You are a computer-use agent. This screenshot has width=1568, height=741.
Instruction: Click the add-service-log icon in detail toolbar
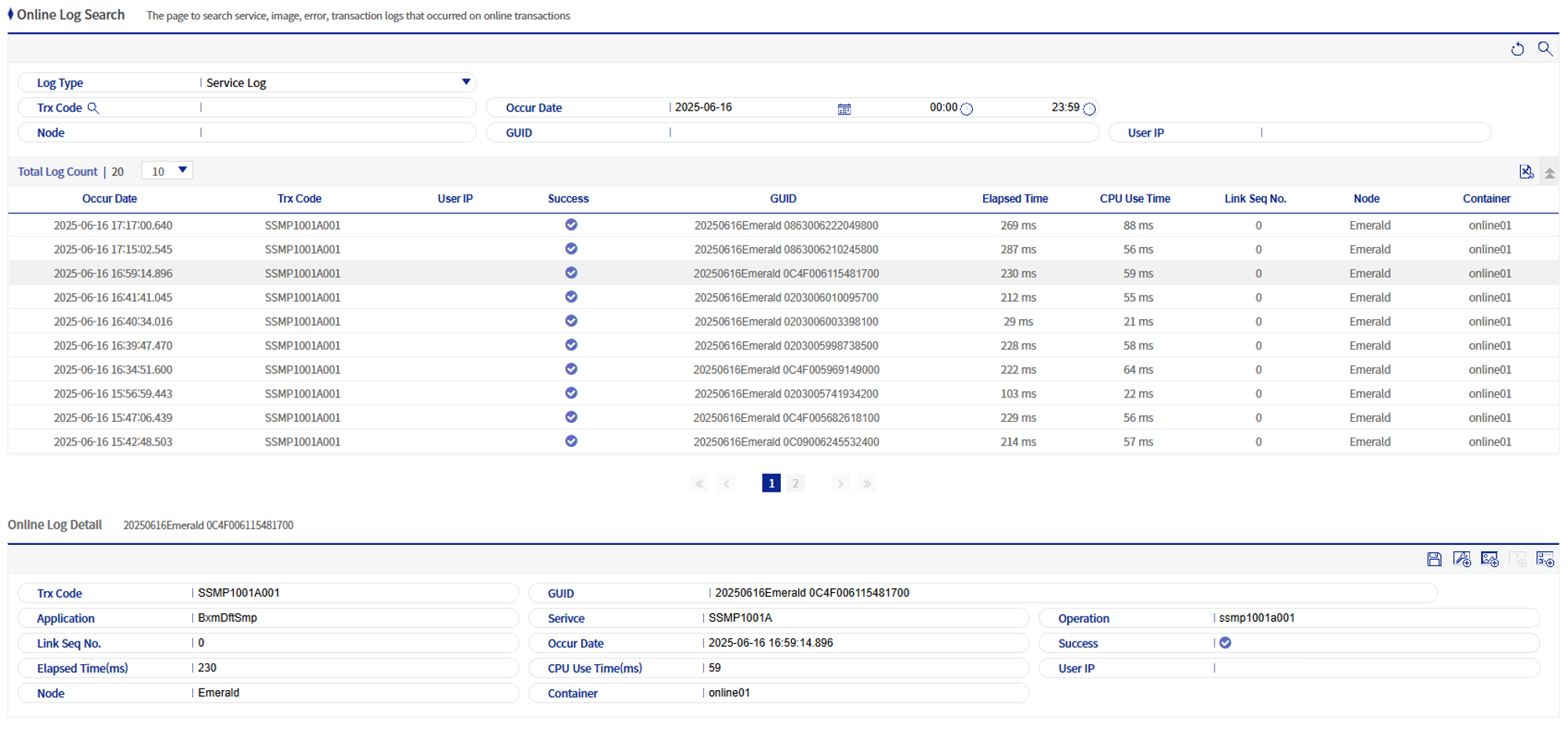click(x=1463, y=559)
